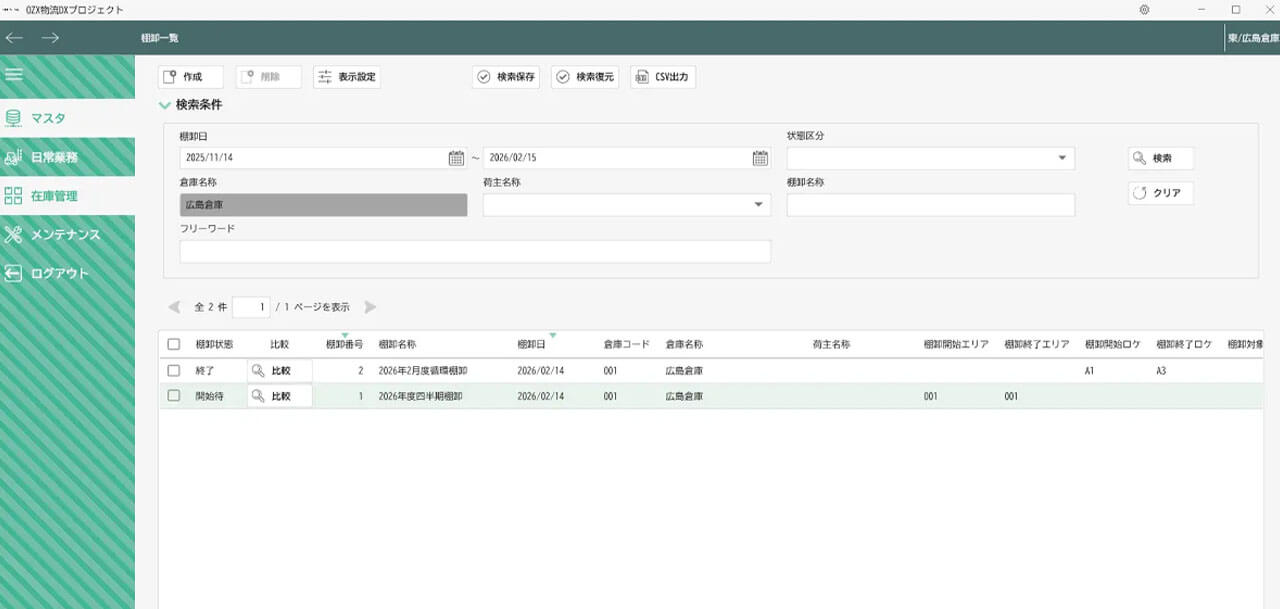This screenshot has height=609, width=1280.
Task: Open the 状態区分 dropdown
Action: [x=1061, y=158]
